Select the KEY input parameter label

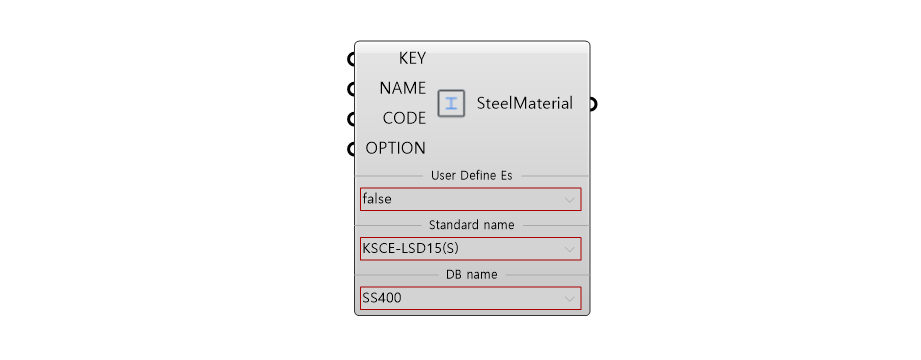click(412, 58)
